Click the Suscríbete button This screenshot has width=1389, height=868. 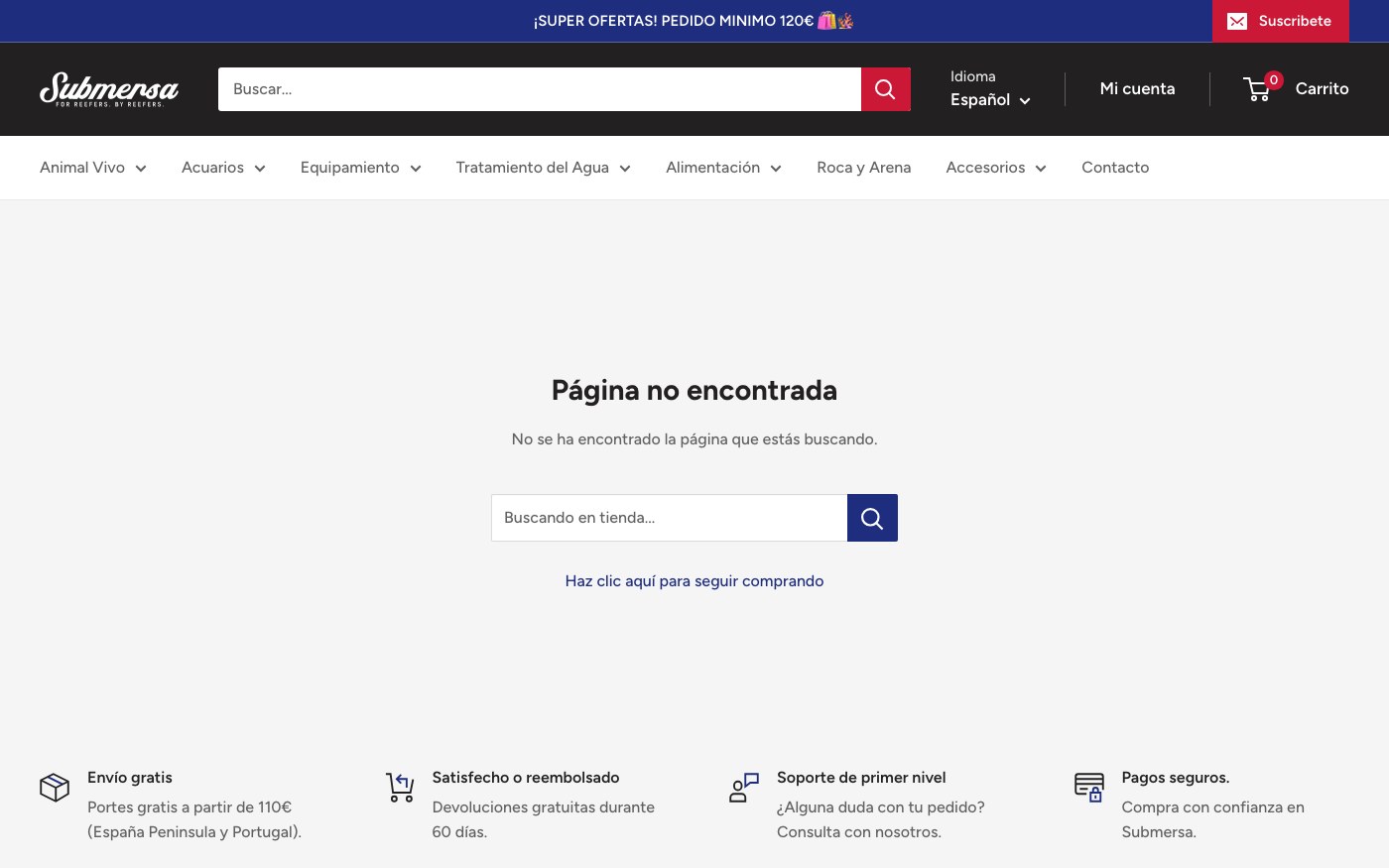(x=1281, y=21)
